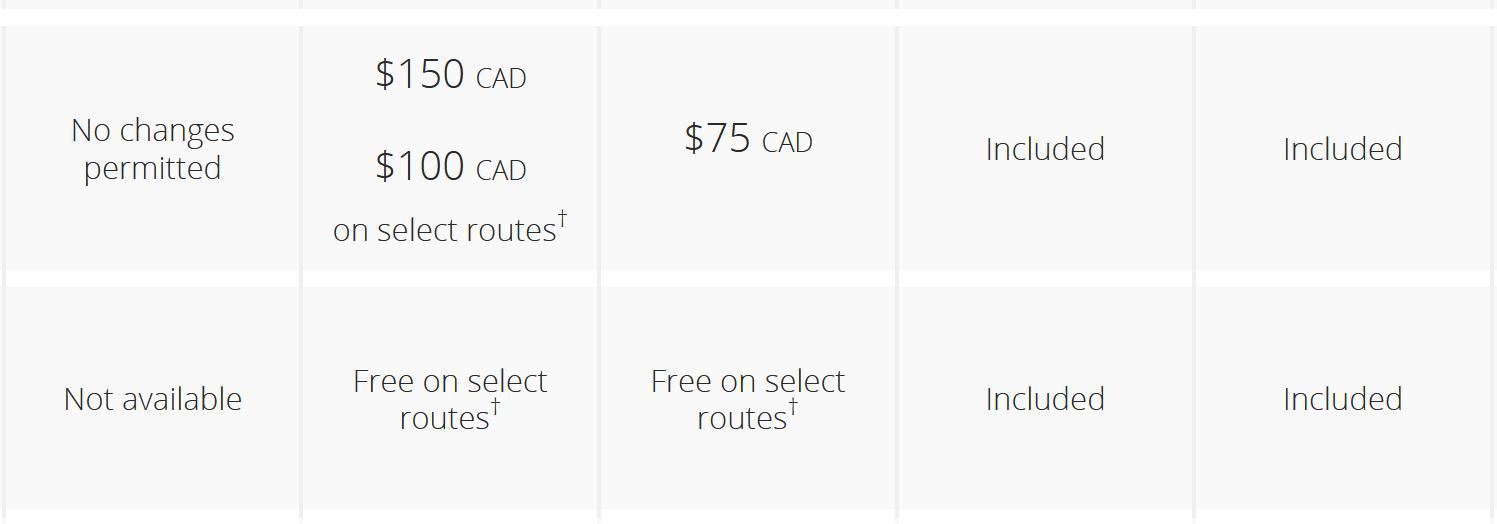Click "Free on select" line in second column

[x=450, y=381]
